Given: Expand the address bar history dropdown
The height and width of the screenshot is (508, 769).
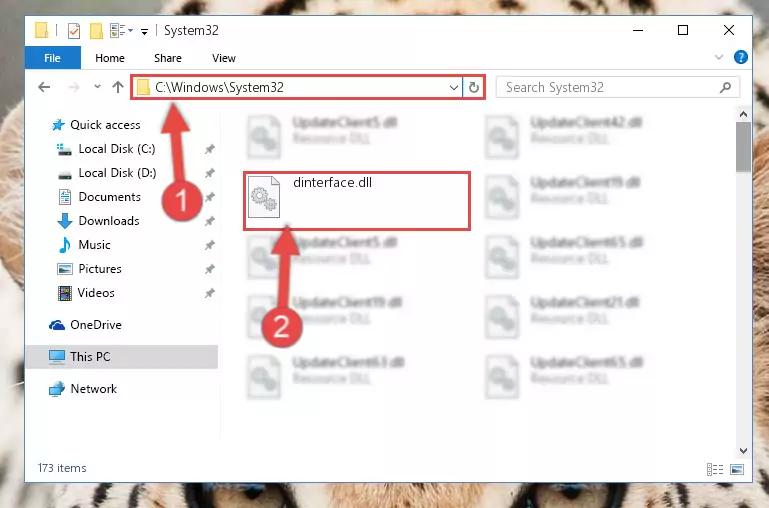Looking at the screenshot, I should tap(454, 88).
